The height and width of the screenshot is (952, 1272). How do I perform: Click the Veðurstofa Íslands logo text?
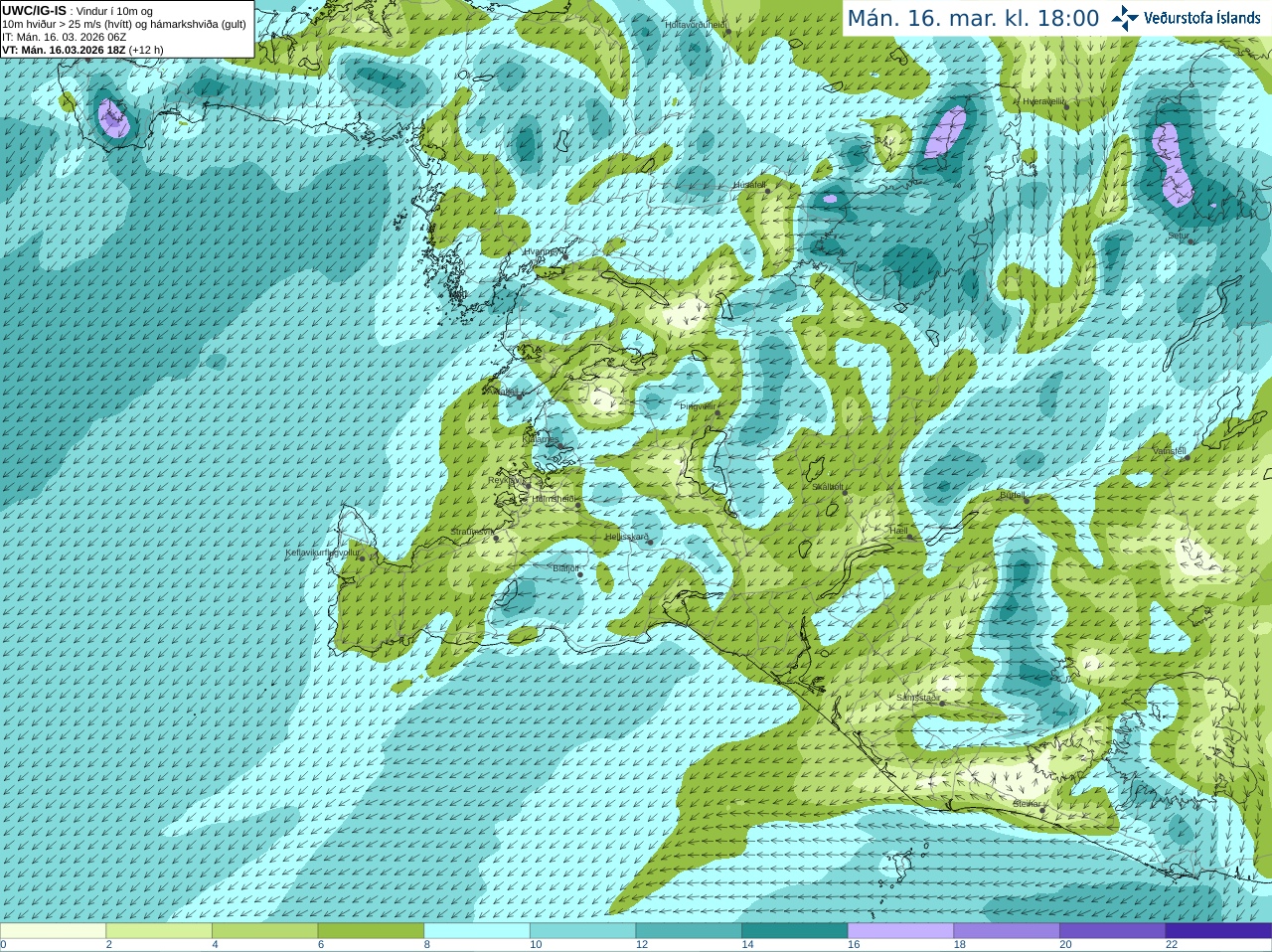click(1202, 18)
